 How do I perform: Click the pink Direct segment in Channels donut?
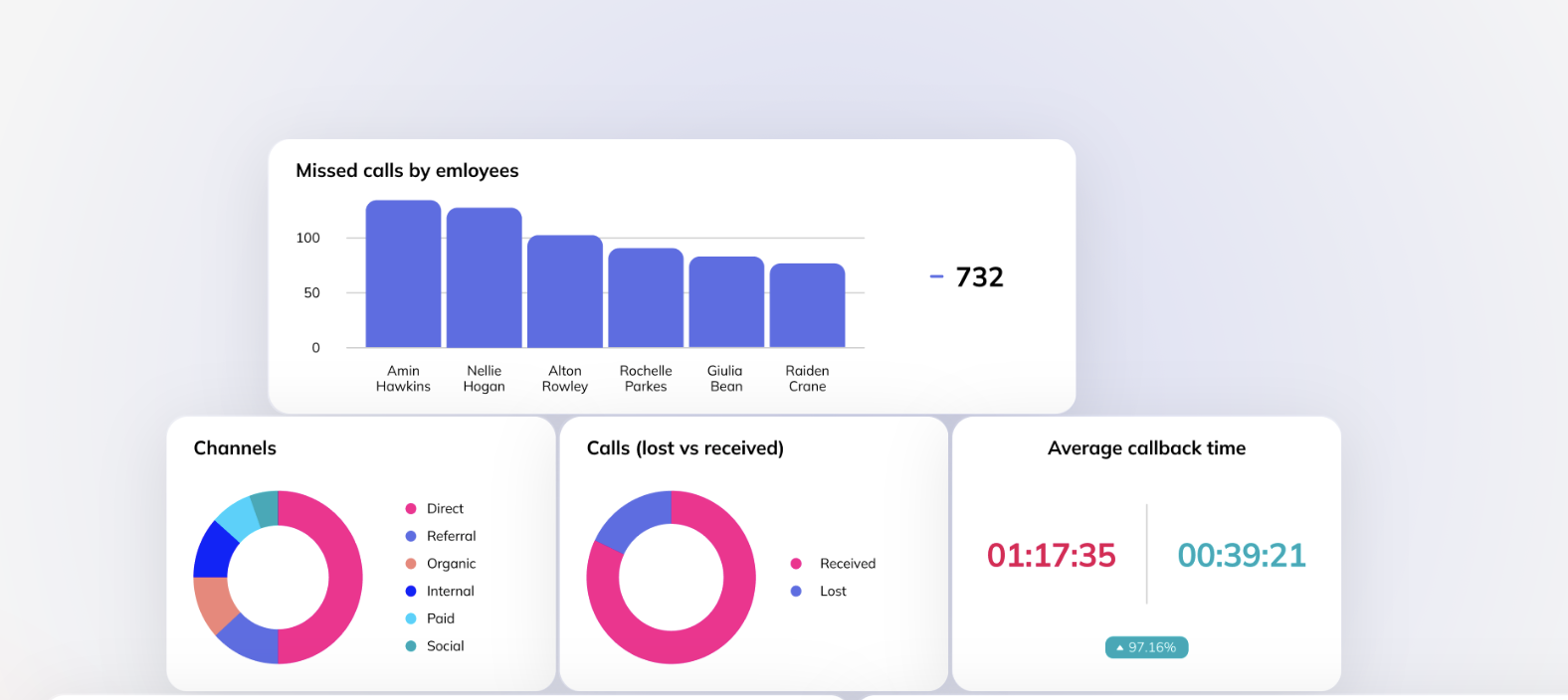click(x=343, y=577)
